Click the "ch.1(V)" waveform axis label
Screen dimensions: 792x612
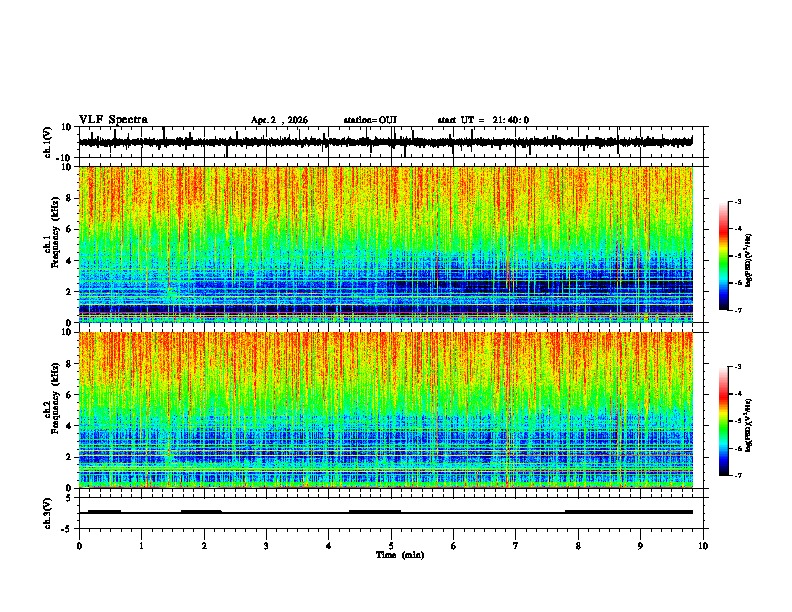point(48,142)
